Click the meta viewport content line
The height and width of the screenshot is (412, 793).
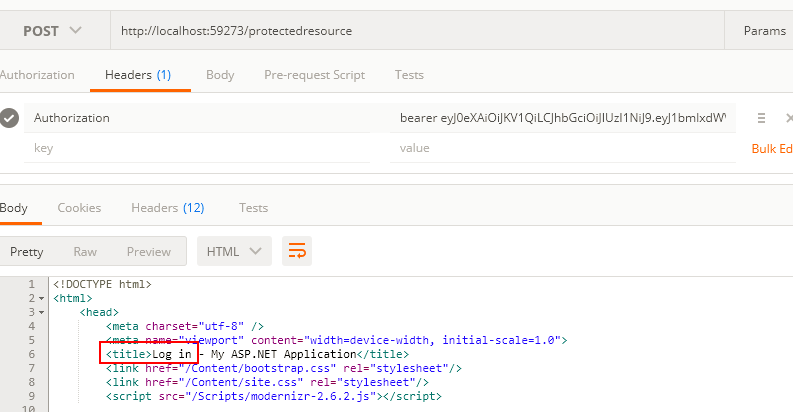[337, 340]
